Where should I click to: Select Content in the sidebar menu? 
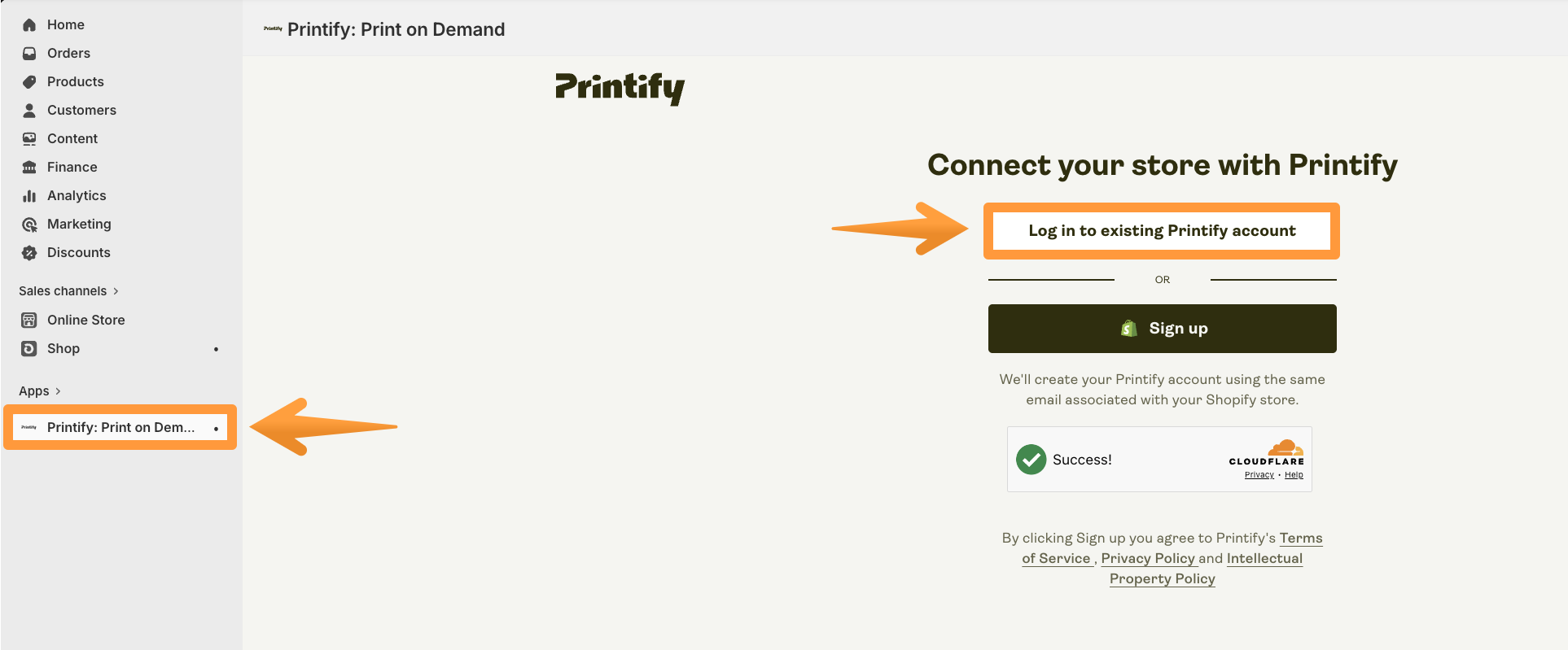coord(29,138)
